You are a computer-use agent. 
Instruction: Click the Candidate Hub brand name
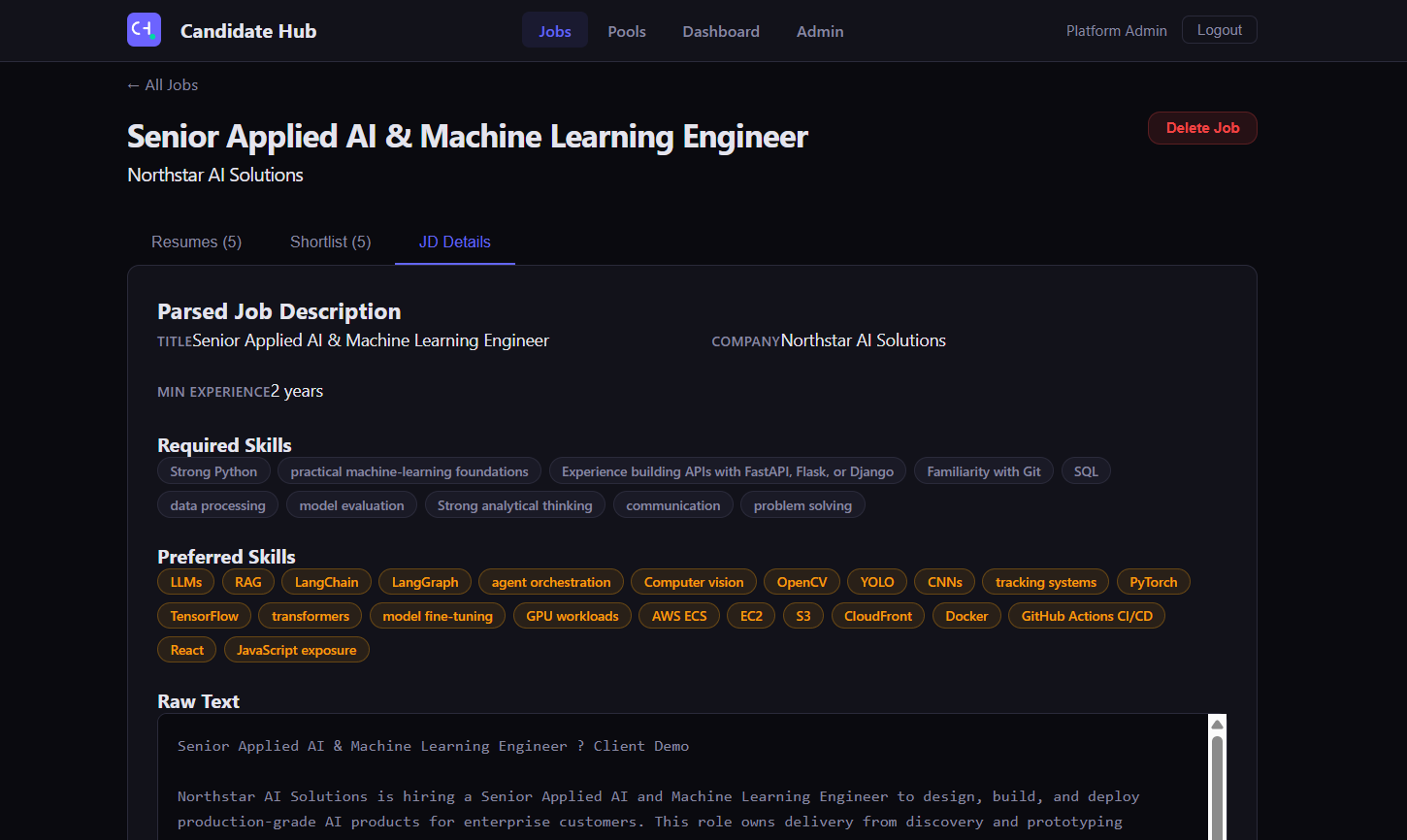[248, 31]
